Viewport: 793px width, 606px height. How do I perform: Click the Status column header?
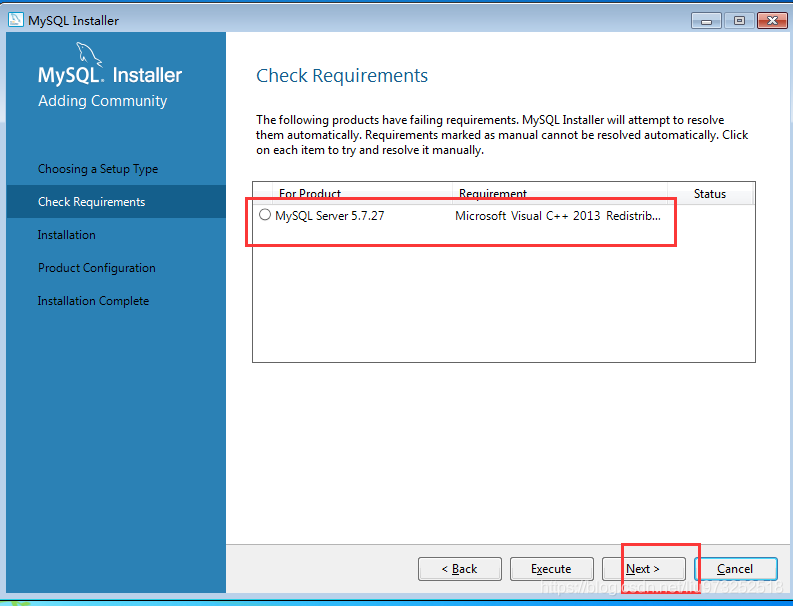pyautogui.click(x=710, y=193)
